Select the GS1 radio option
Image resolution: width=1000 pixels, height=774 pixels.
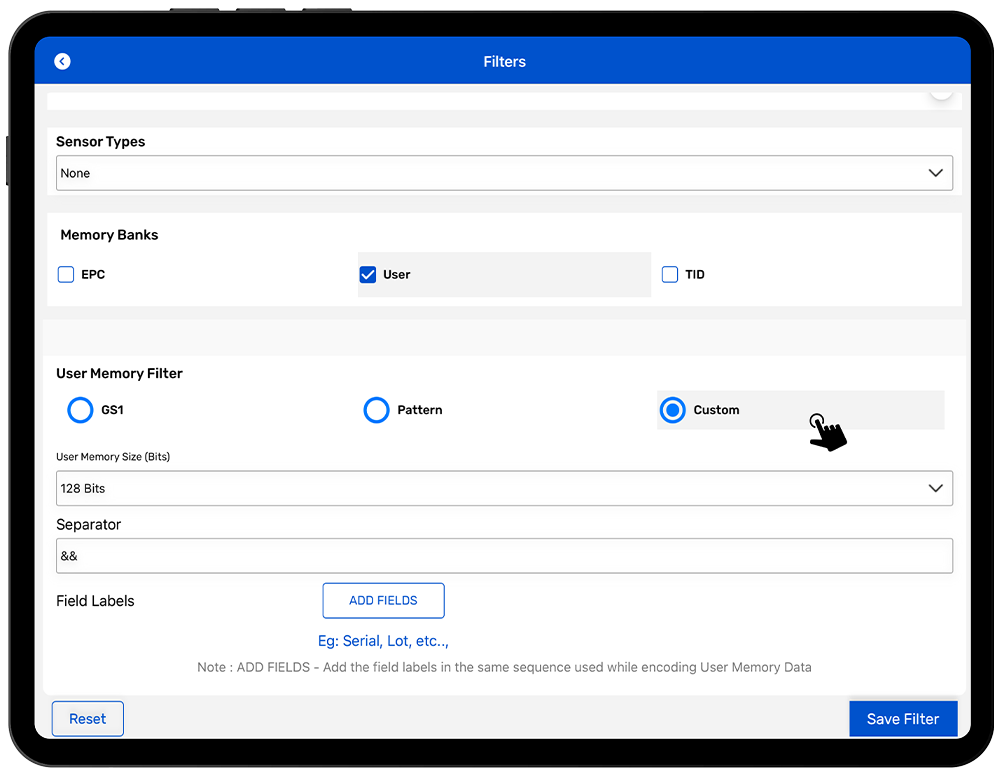click(x=80, y=410)
